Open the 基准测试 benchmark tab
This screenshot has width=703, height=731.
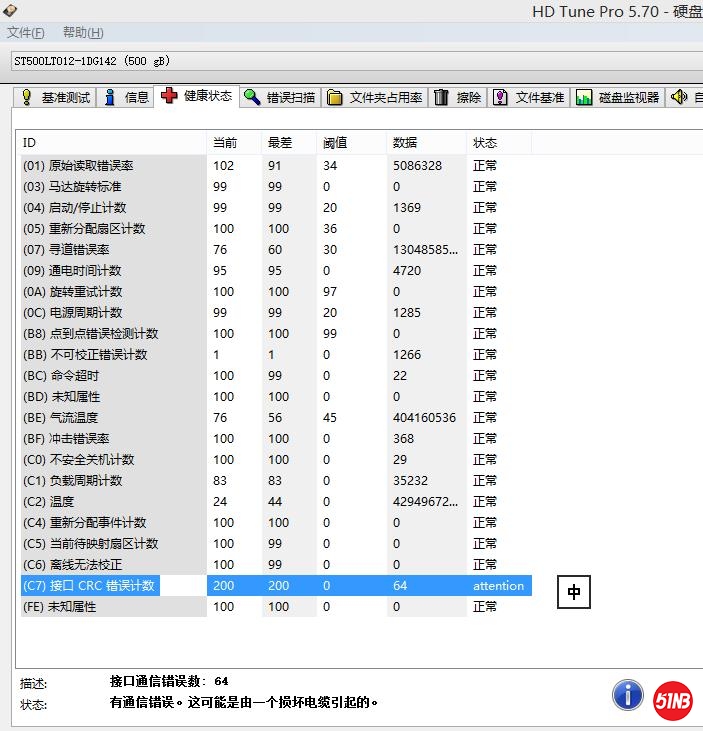[56, 97]
